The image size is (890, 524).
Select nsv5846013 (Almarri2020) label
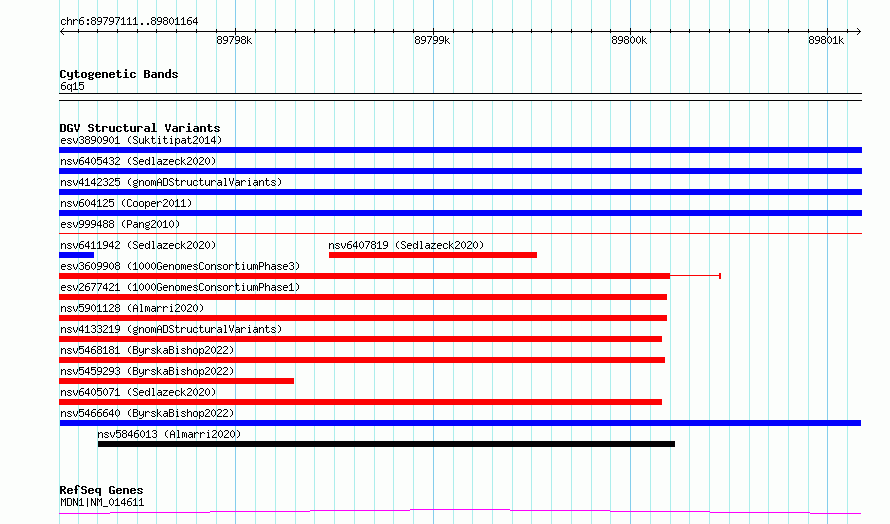pos(169,434)
